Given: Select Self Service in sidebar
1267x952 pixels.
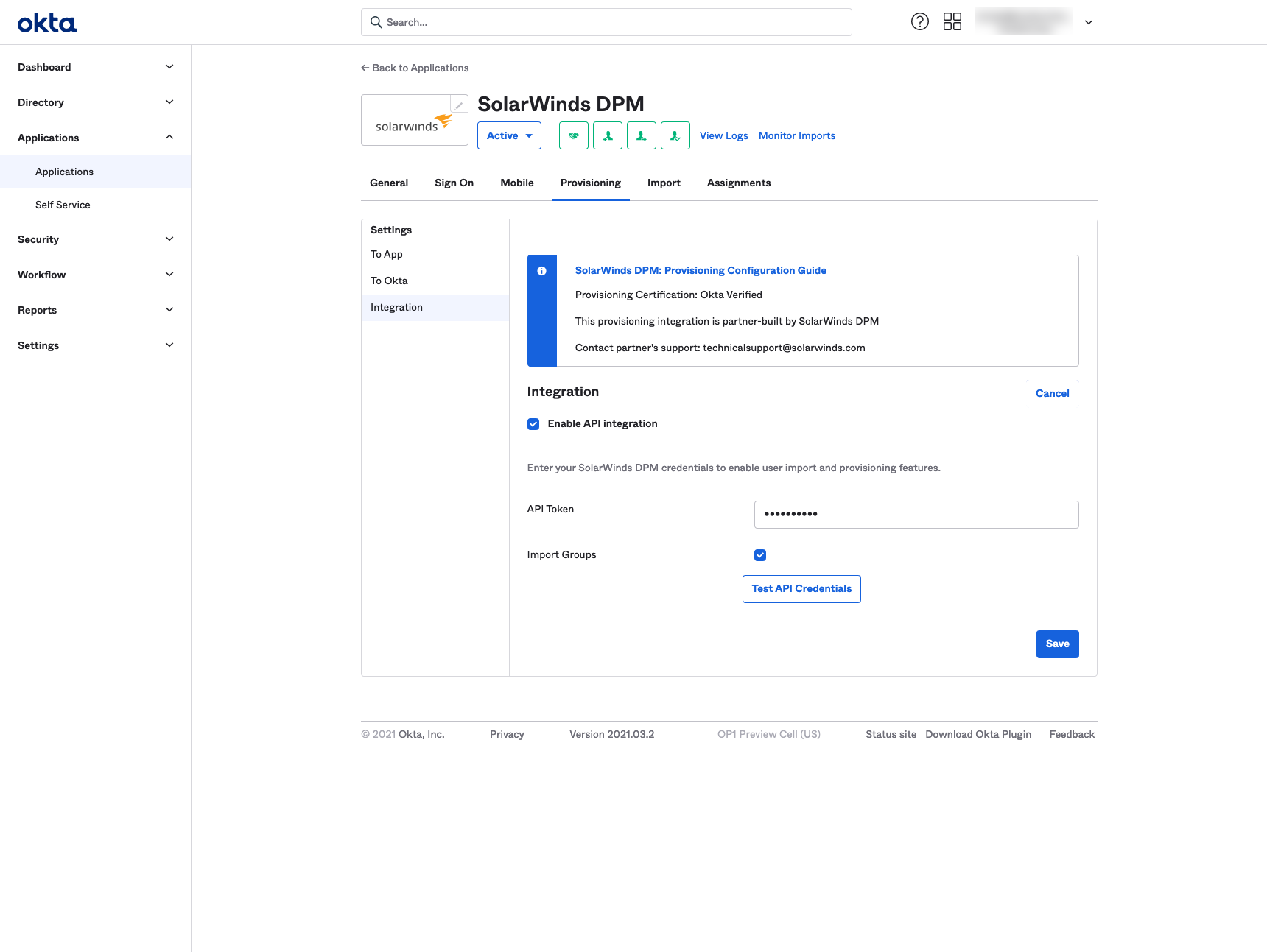Looking at the screenshot, I should pyautogui.click(x=96, y=205).
